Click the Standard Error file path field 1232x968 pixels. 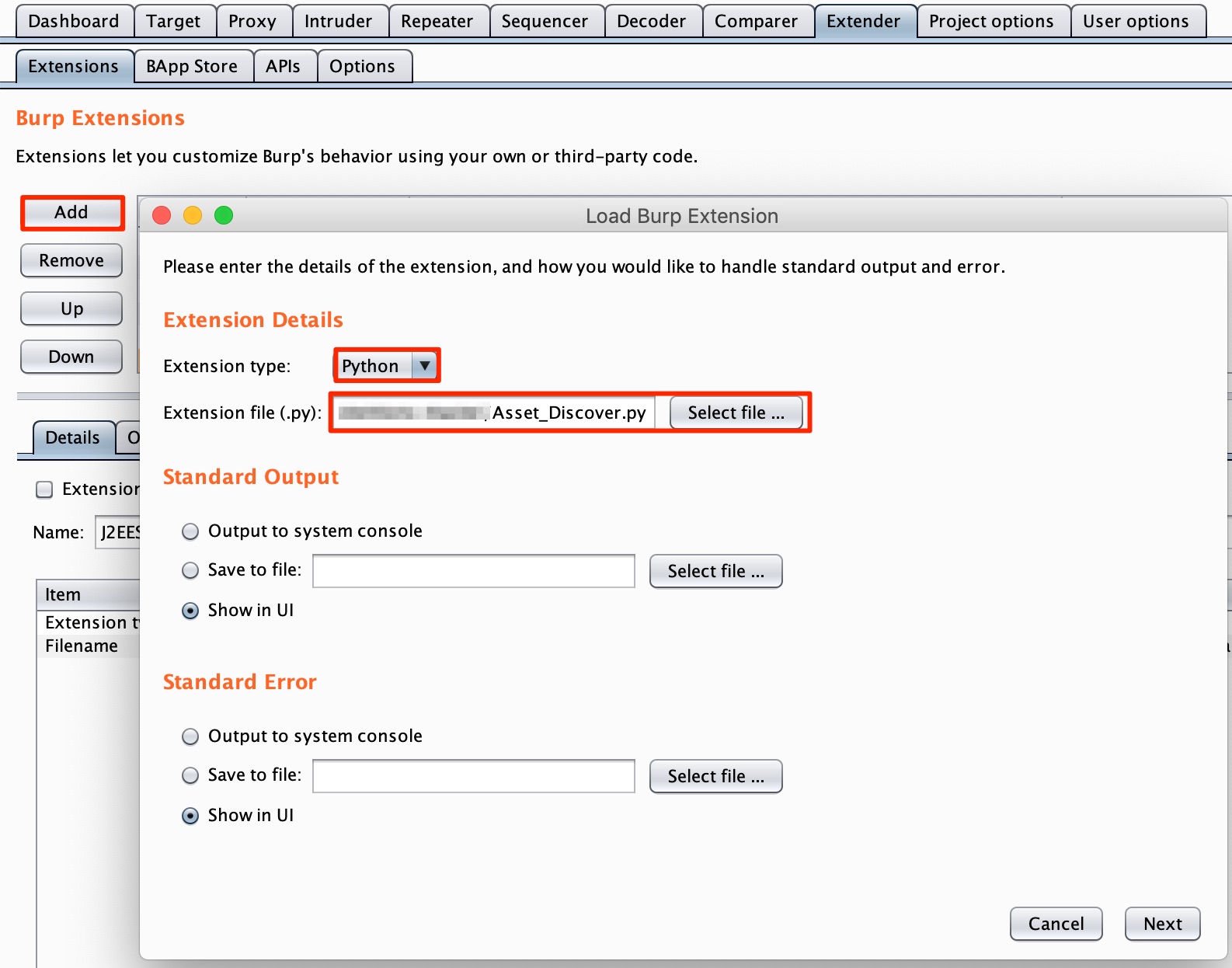coord(474,776)
